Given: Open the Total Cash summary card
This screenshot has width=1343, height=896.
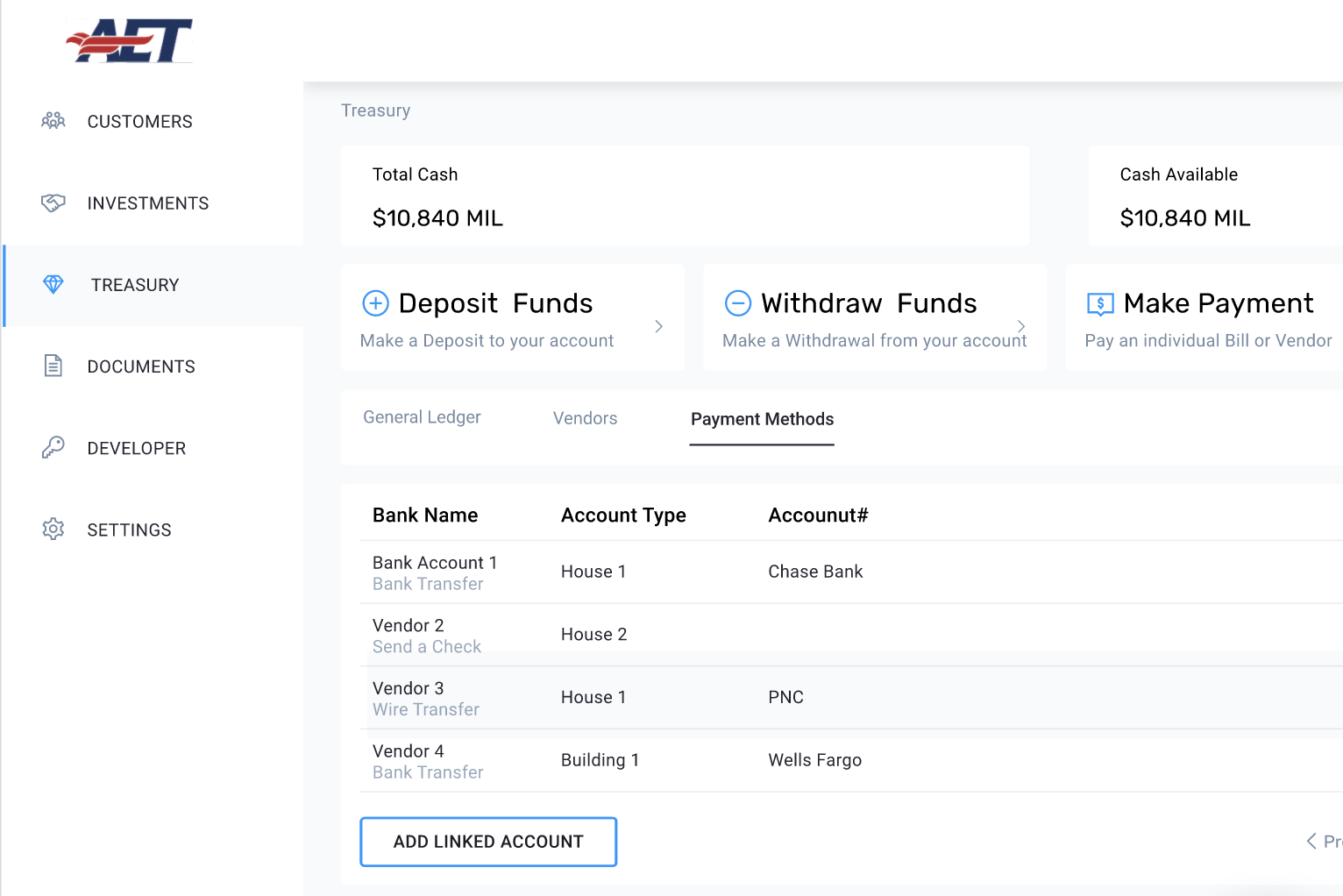Looking at the screenshot, I should 685,196.
